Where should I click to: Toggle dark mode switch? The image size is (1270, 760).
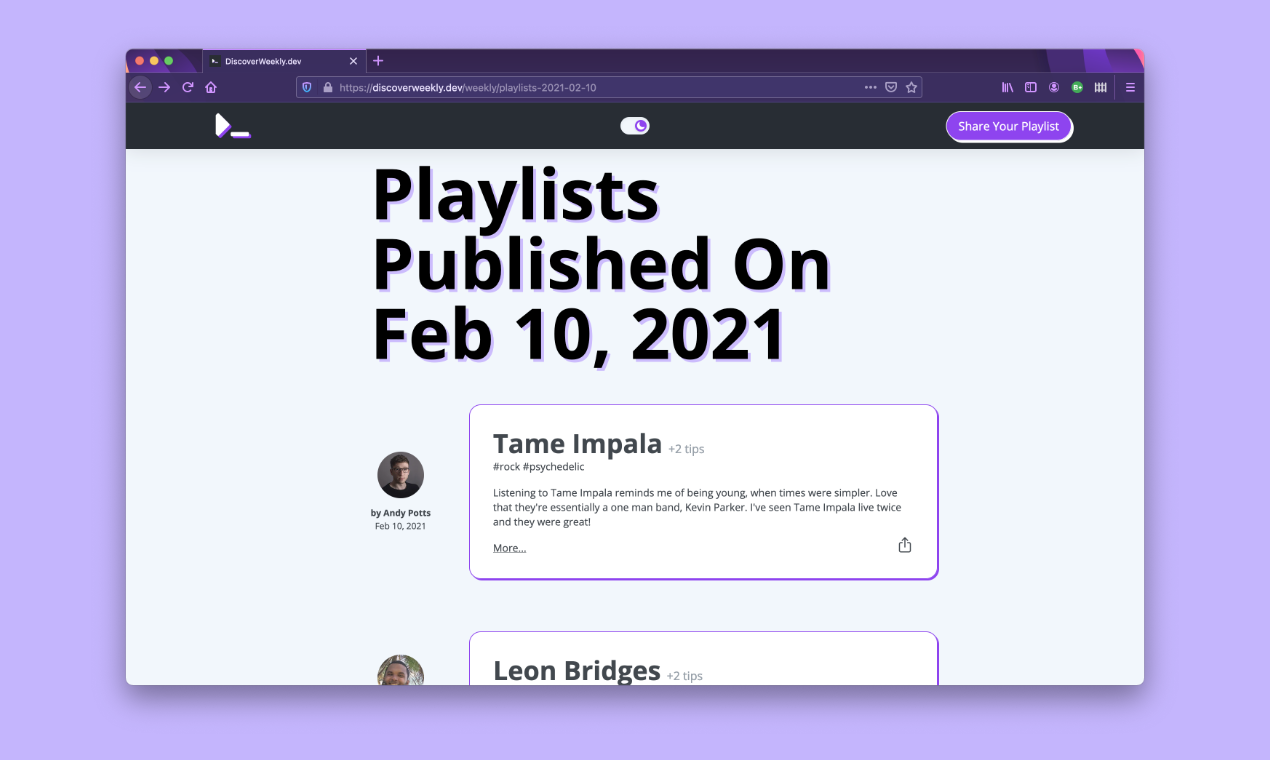635,125
